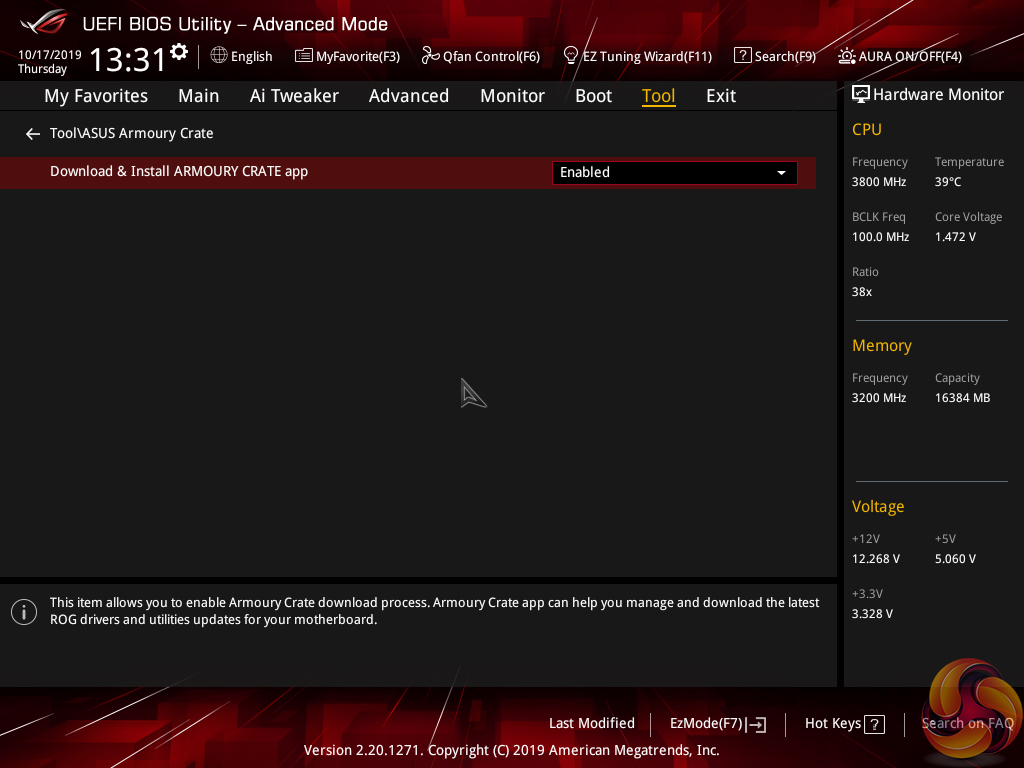The height and width of the screenshot is (768, 1024).
Task: Open the My Favorites tab
Action: pyautogui.click(x=96, y=96)
